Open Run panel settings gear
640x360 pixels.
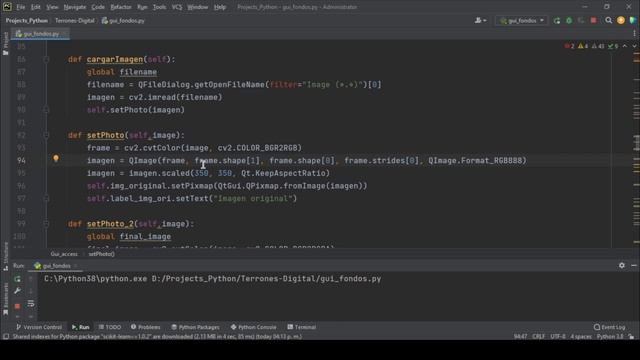[622, 265]
